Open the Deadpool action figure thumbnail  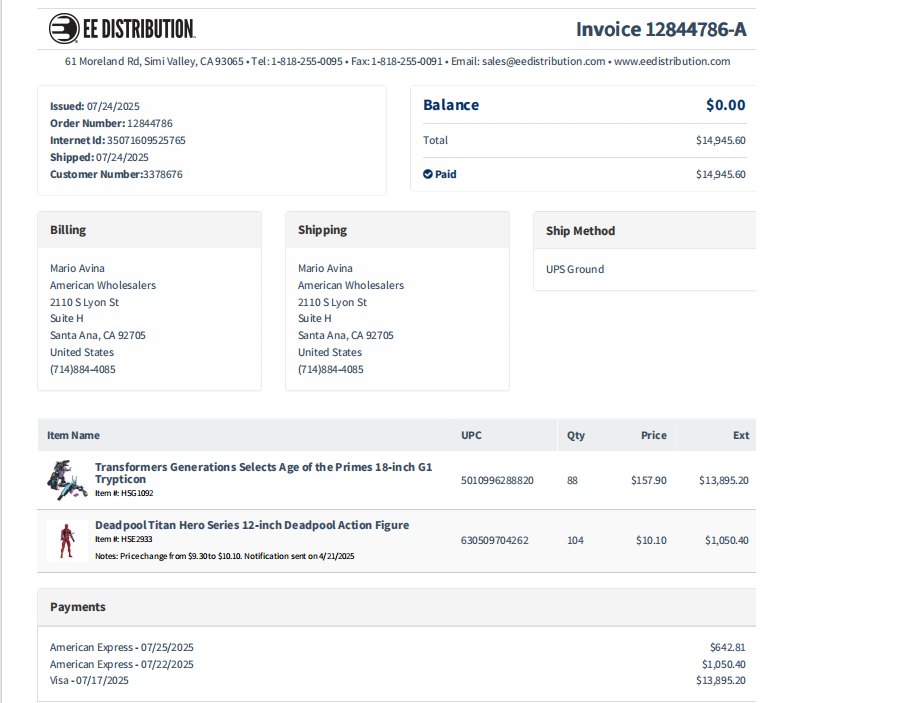pyautogui.click(x=67, y=540)
